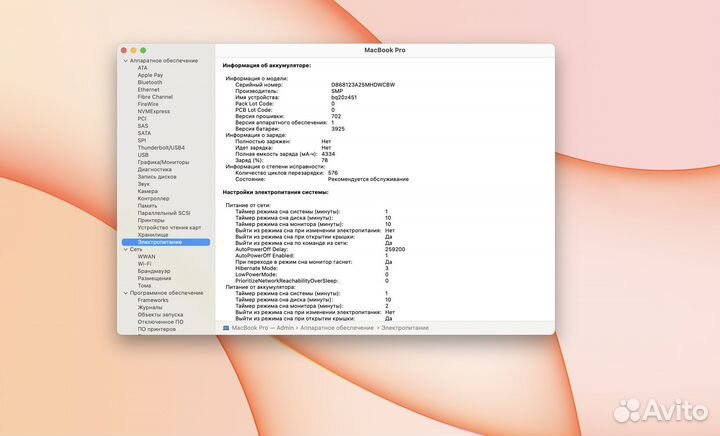Open the USB sidebar item
Image resolution: width=720 pixels, height=436 pixels.
pyautogui.click(x=143, y=155)
